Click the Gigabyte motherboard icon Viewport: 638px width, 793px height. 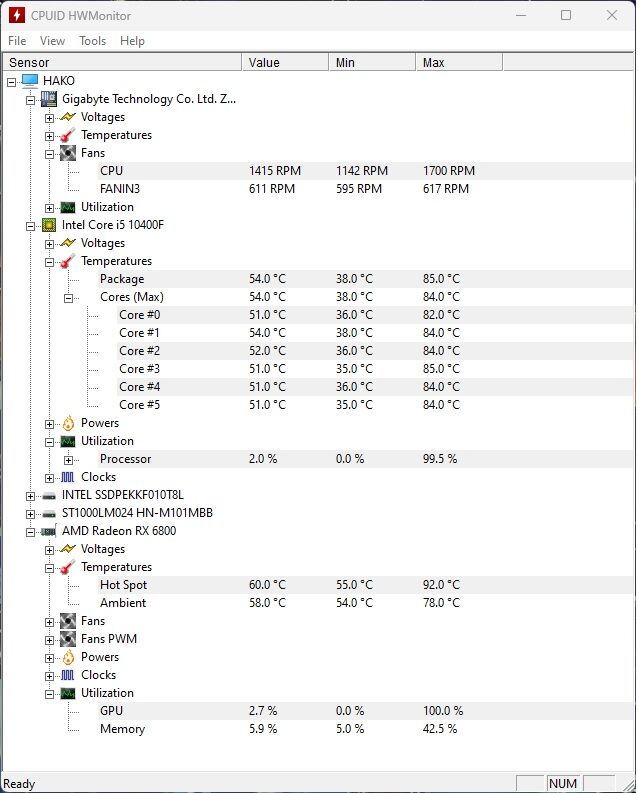point(49,99)
